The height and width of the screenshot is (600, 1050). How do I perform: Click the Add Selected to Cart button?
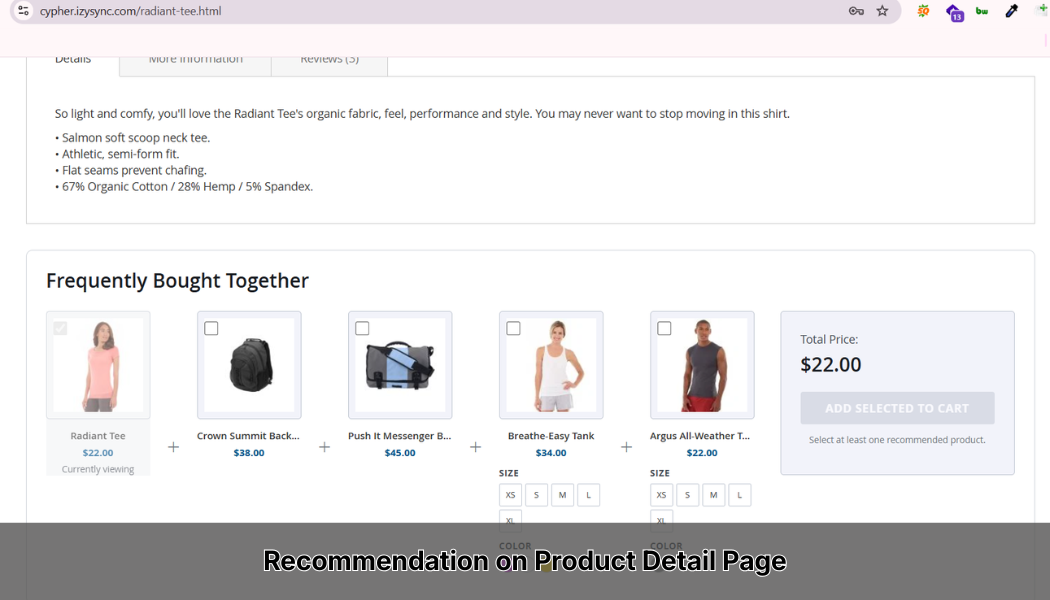coord(897,408)
